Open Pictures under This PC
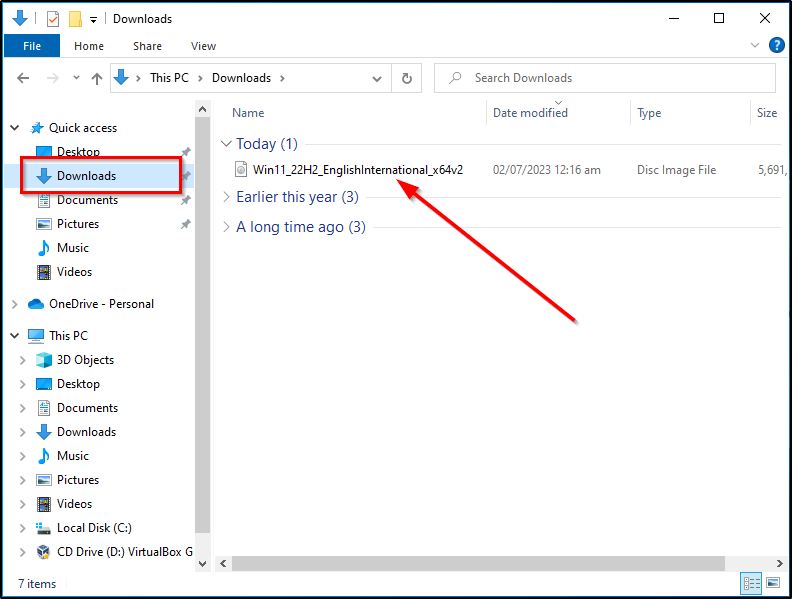792x599 pixels. 78,480
